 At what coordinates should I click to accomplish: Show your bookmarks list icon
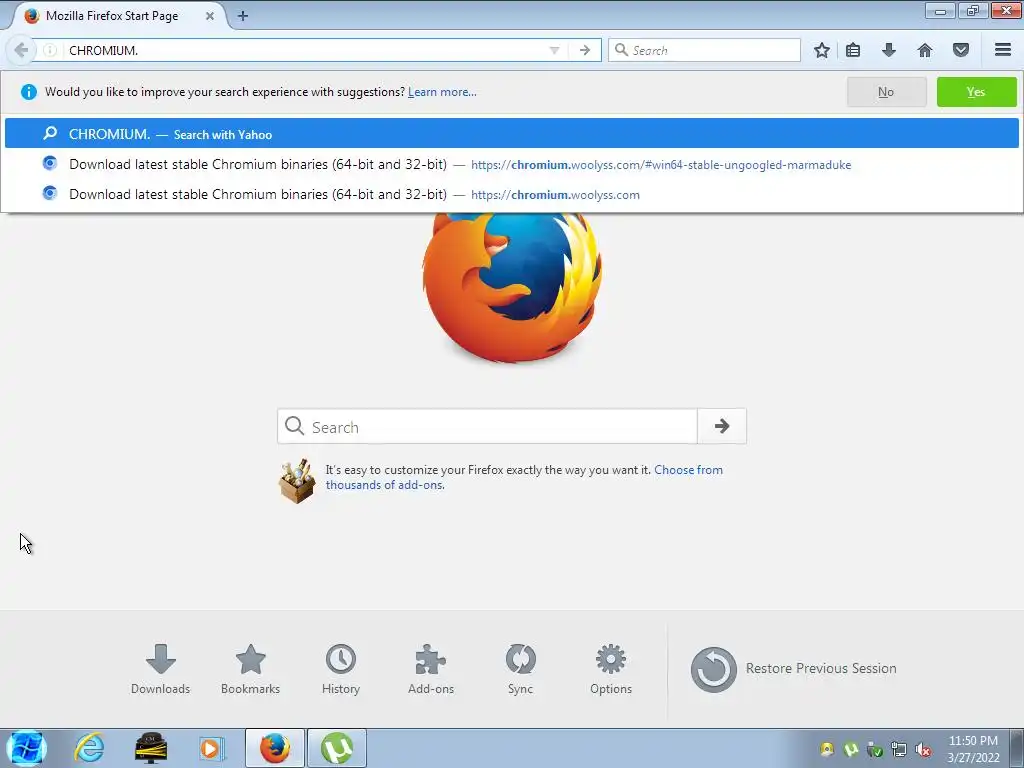tap(853, 50)
